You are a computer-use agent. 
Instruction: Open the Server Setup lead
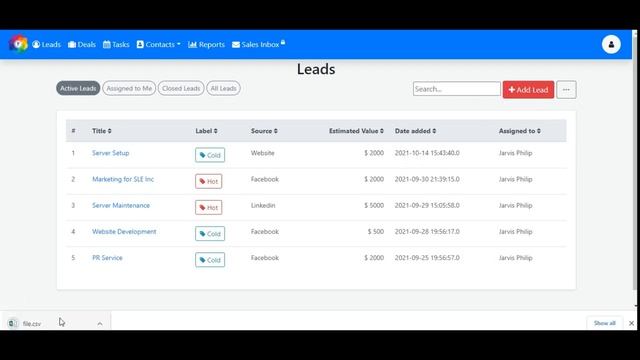point(111,153)
